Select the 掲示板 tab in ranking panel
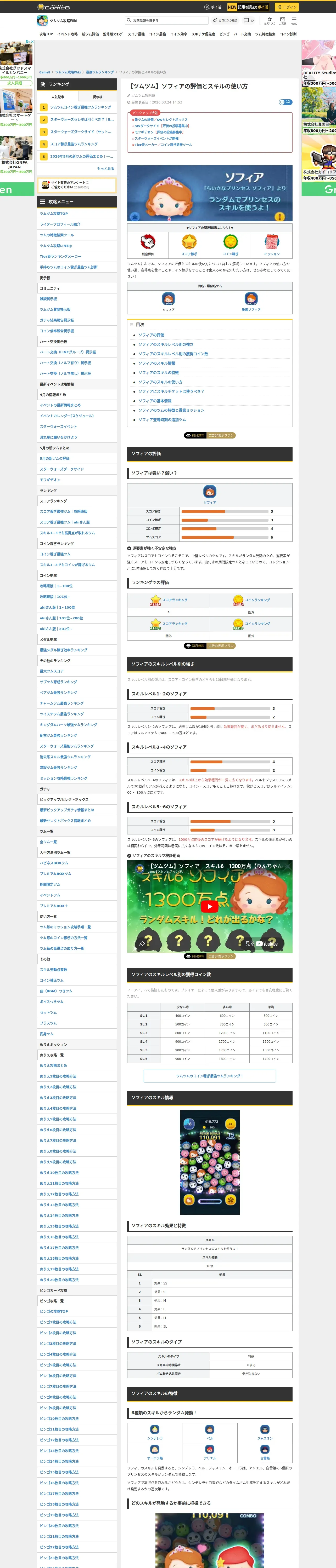Viewport: 336px width, 1568px height. coord(98,97)
